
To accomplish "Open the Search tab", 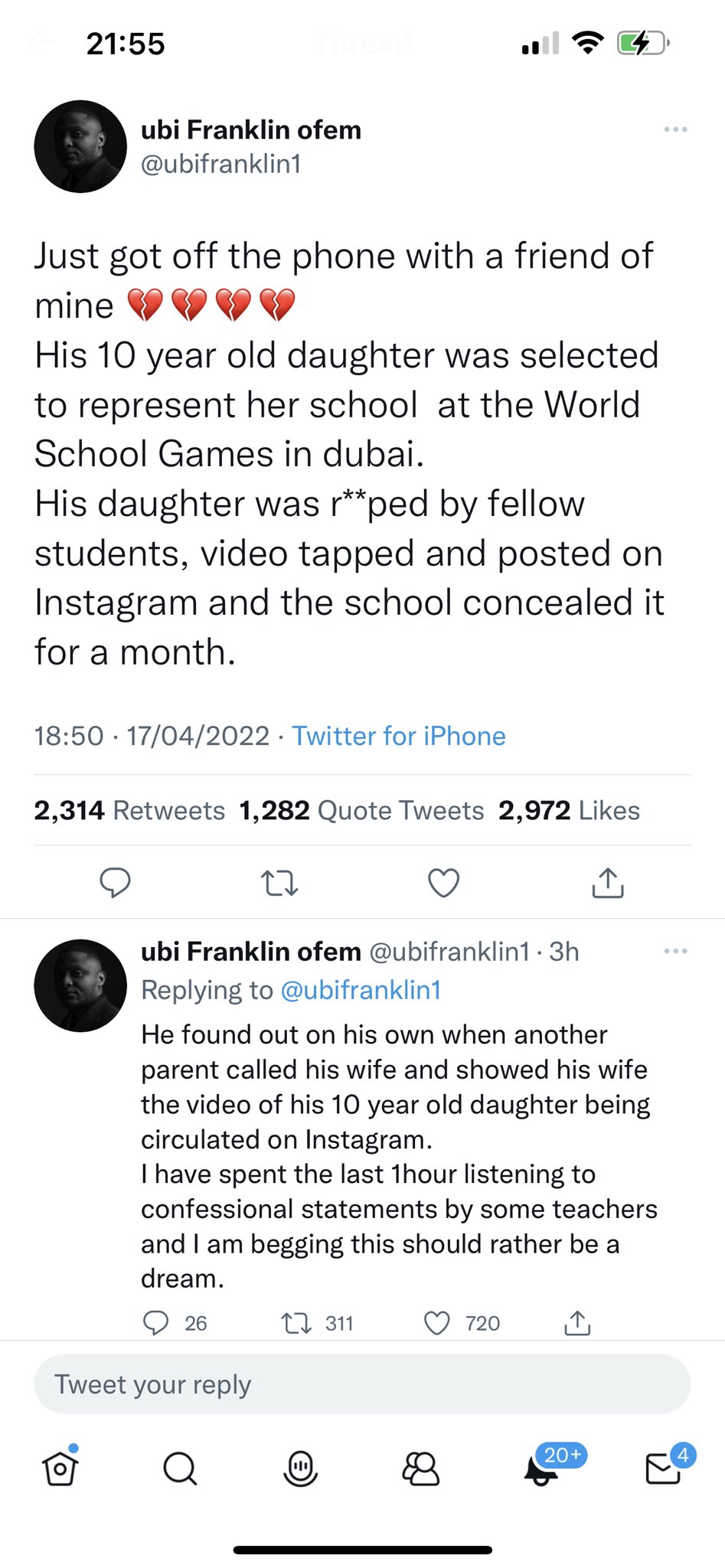I will pyautogui.click(x=180, y=1468).
